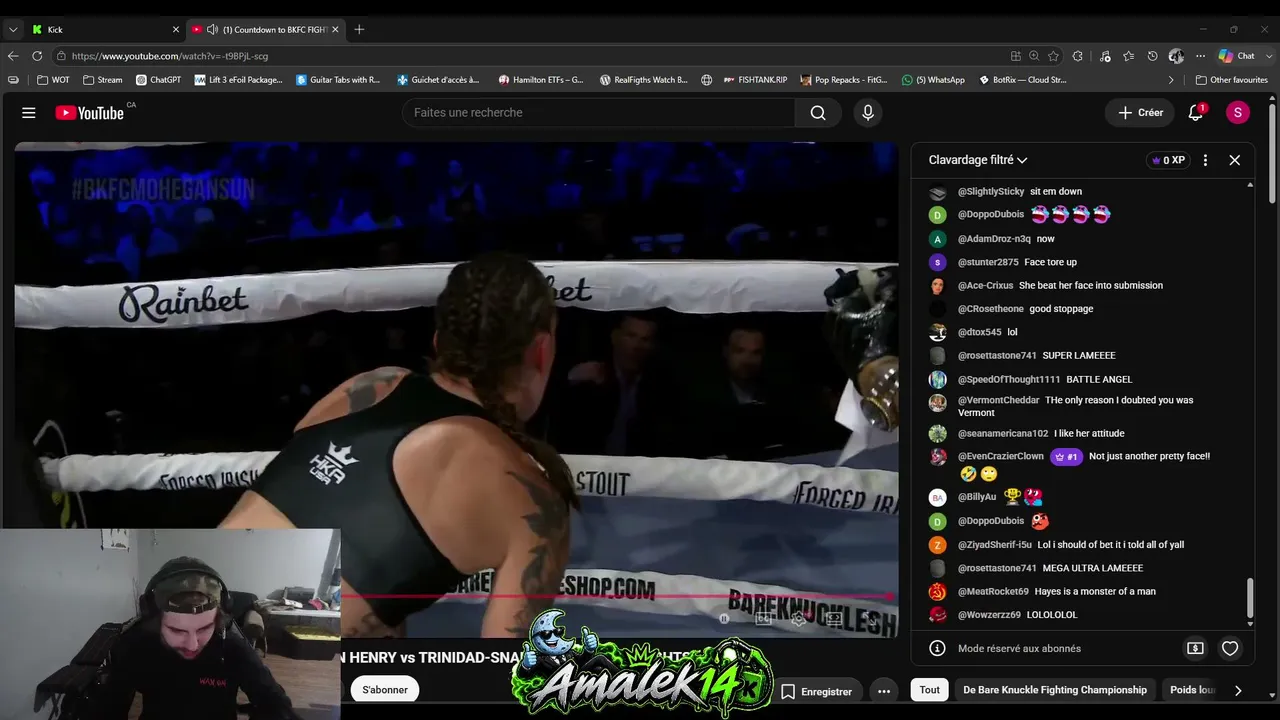Open the Hamilton ETFs bookmark

[541, 80]
